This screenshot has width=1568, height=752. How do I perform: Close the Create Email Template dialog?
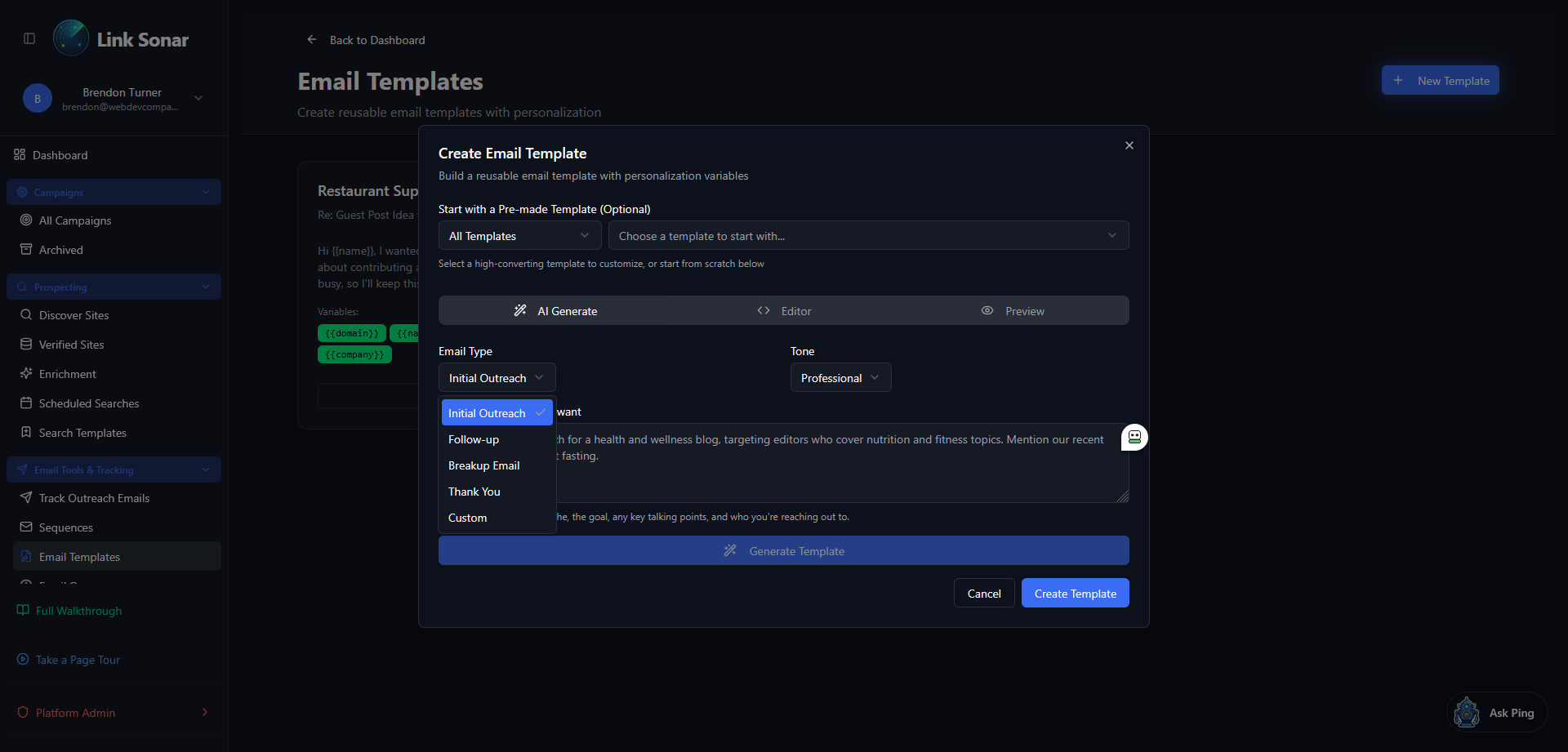[x=1129, y=145]
